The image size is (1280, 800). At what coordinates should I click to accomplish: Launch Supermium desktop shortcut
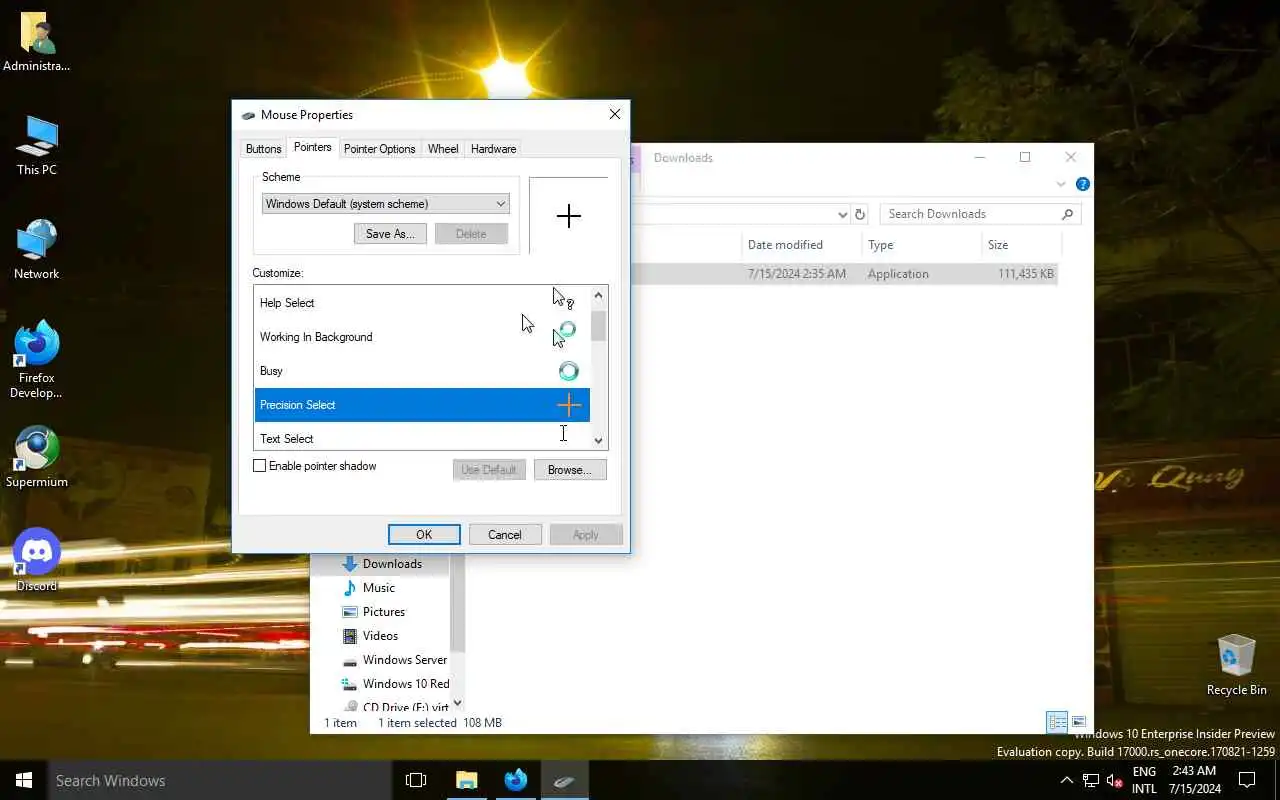point(37,458)
